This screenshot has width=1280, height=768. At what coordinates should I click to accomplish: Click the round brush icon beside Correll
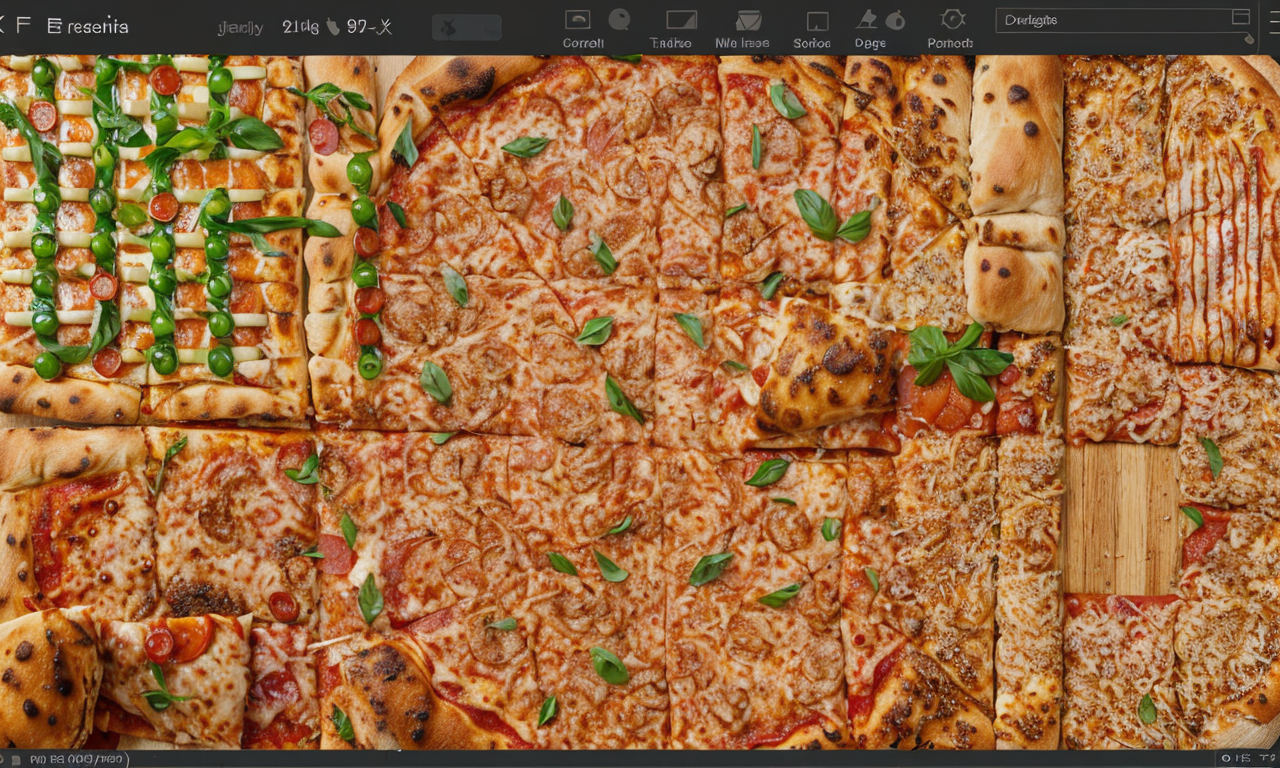coord(622,17)
